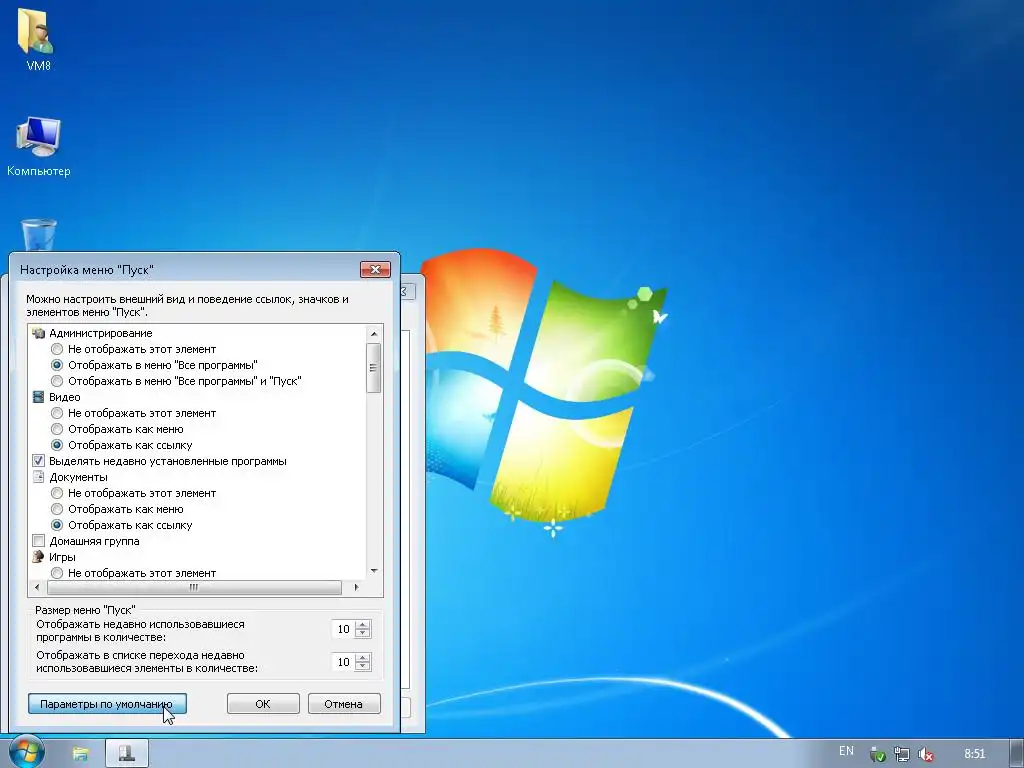Image resolution: width=1024 pixels, height=768 pixels.
Task: Check the Домашняя группа checkbox
Action: click(39, 541)
